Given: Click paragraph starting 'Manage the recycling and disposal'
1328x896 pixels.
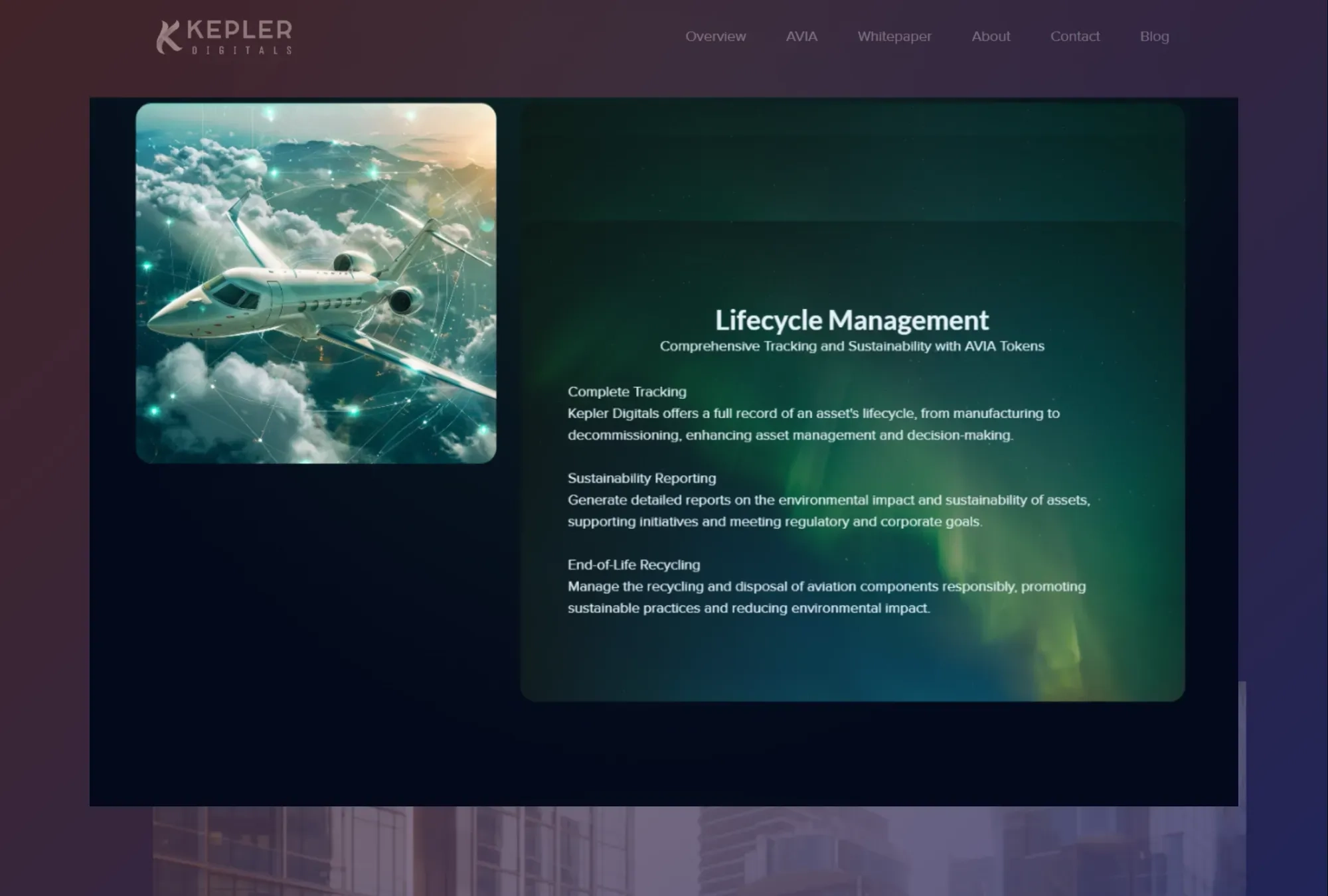Looking at the screenshot, I should 827,597.
